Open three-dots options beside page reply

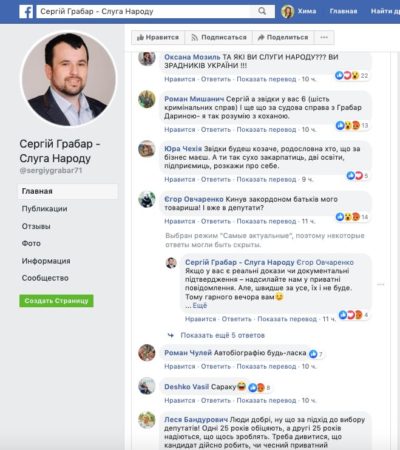(x=381, y=284)
